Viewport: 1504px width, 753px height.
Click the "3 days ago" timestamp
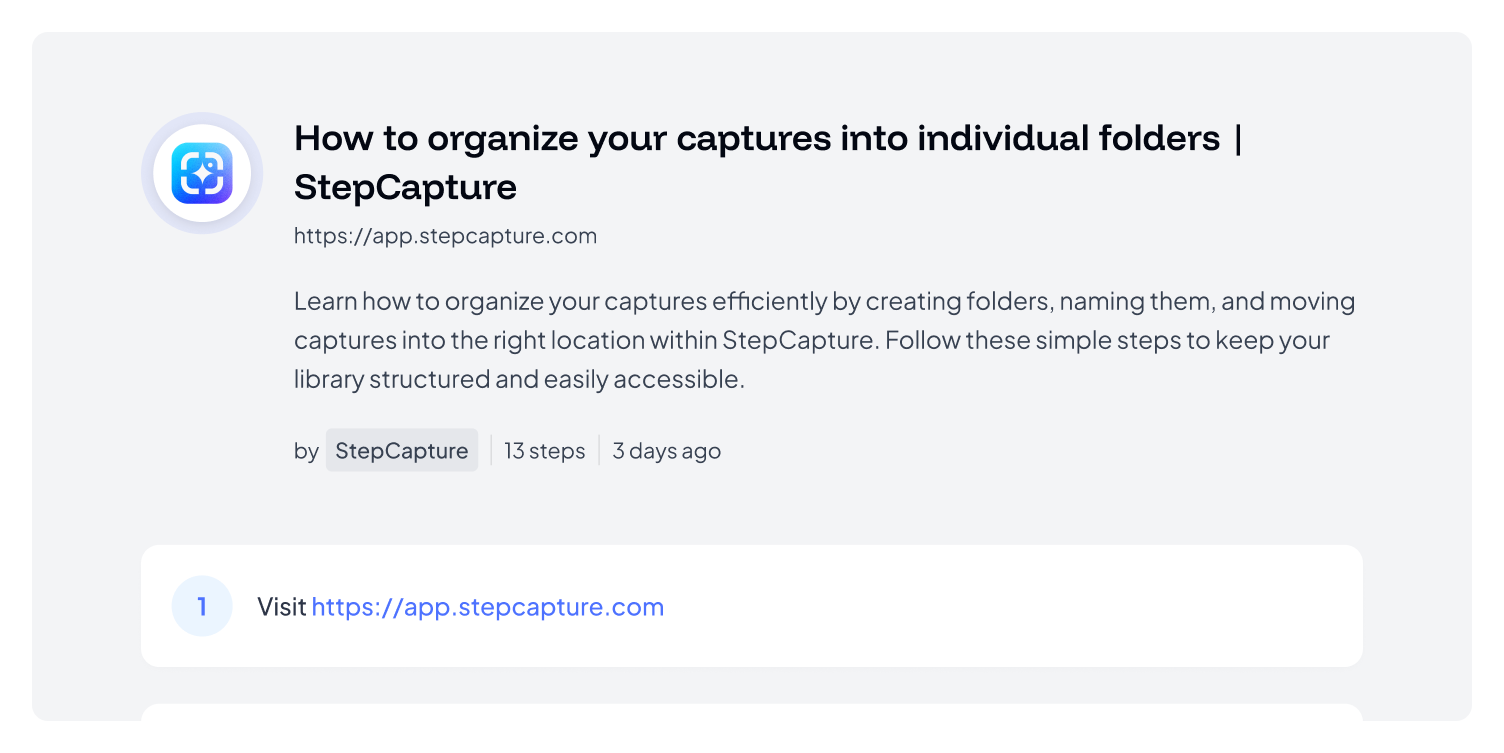point(666,451)
